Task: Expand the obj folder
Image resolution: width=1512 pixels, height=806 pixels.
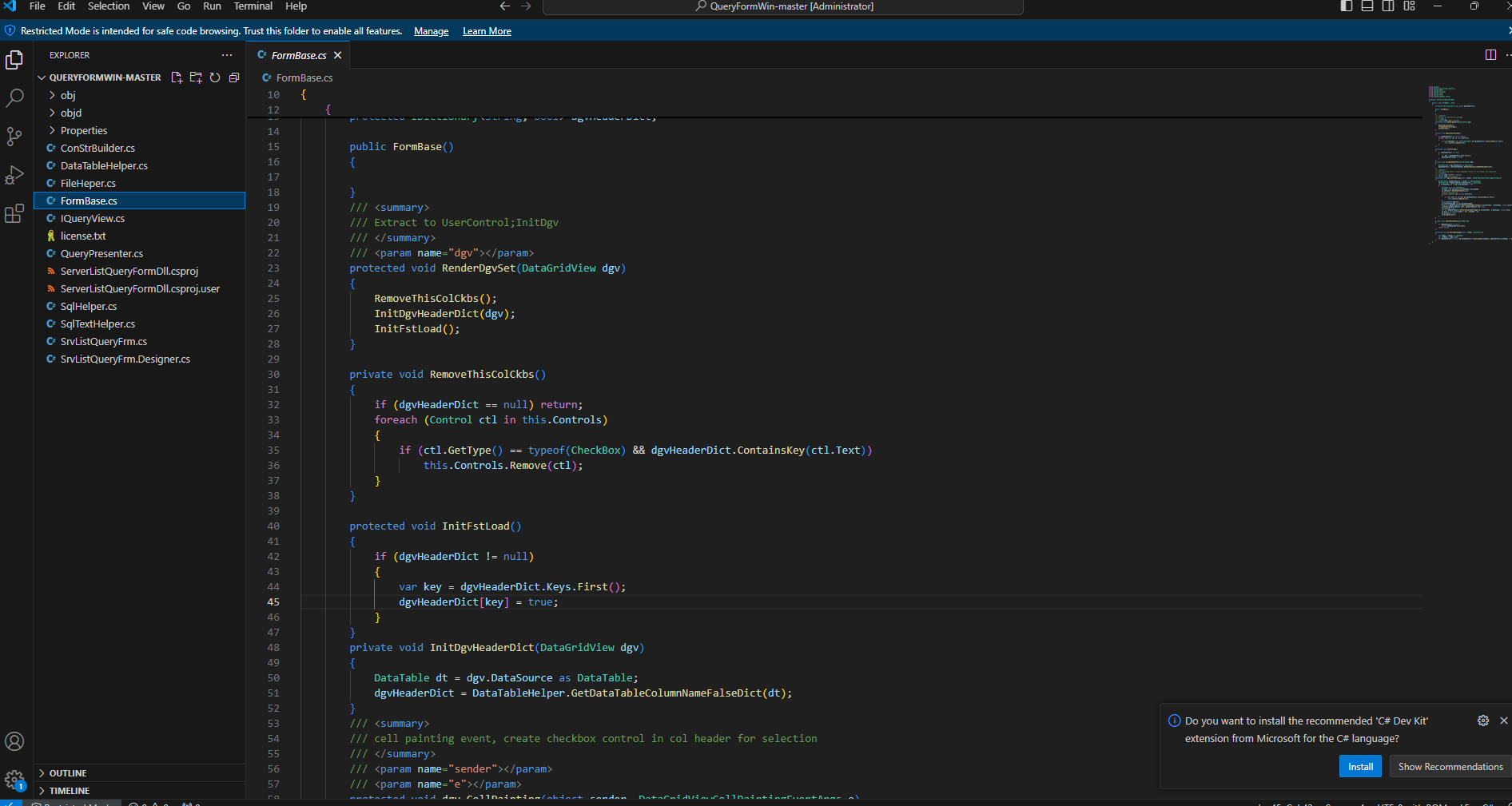Action: (x=68, y=95)
